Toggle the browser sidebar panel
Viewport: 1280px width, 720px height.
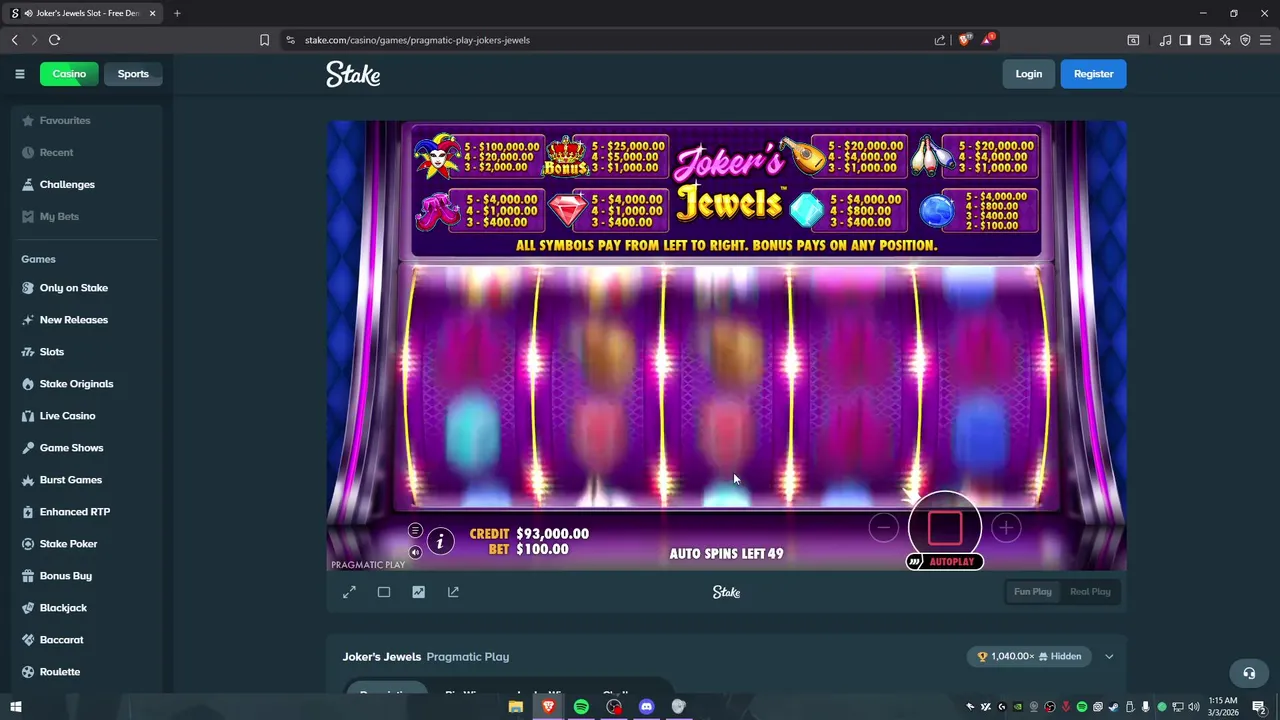pos(1185,40)
